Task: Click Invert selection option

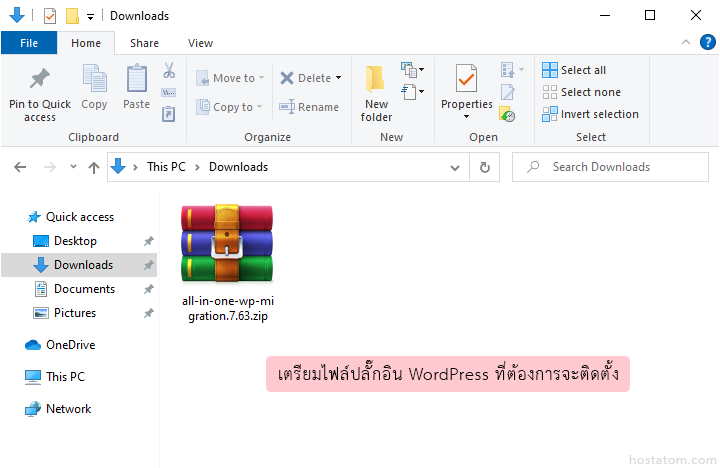Action: coord(590,114)
